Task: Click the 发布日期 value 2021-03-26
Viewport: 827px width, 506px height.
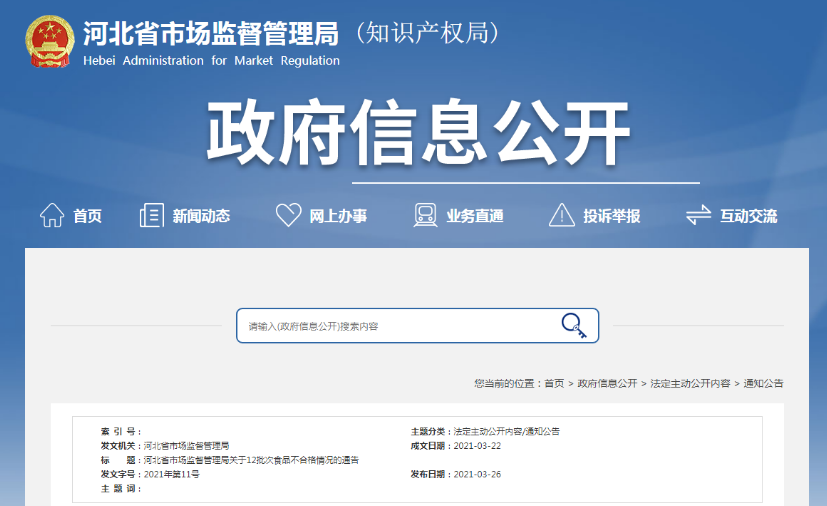Action: 477,474
